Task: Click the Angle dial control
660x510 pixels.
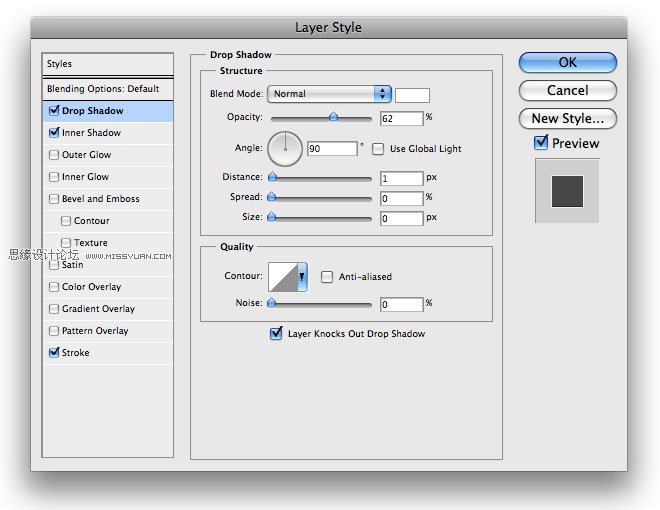Action: [x=285, y=149]
